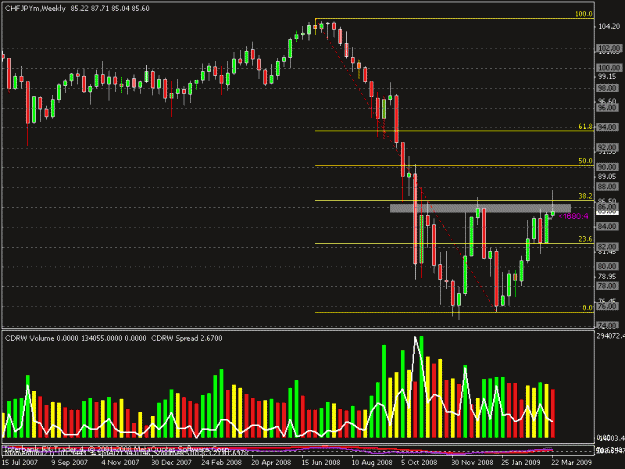Screen dimensions: 625x469
Task: Click the 22 Mar 2009 date label
Action: click(x=572, y=462)
